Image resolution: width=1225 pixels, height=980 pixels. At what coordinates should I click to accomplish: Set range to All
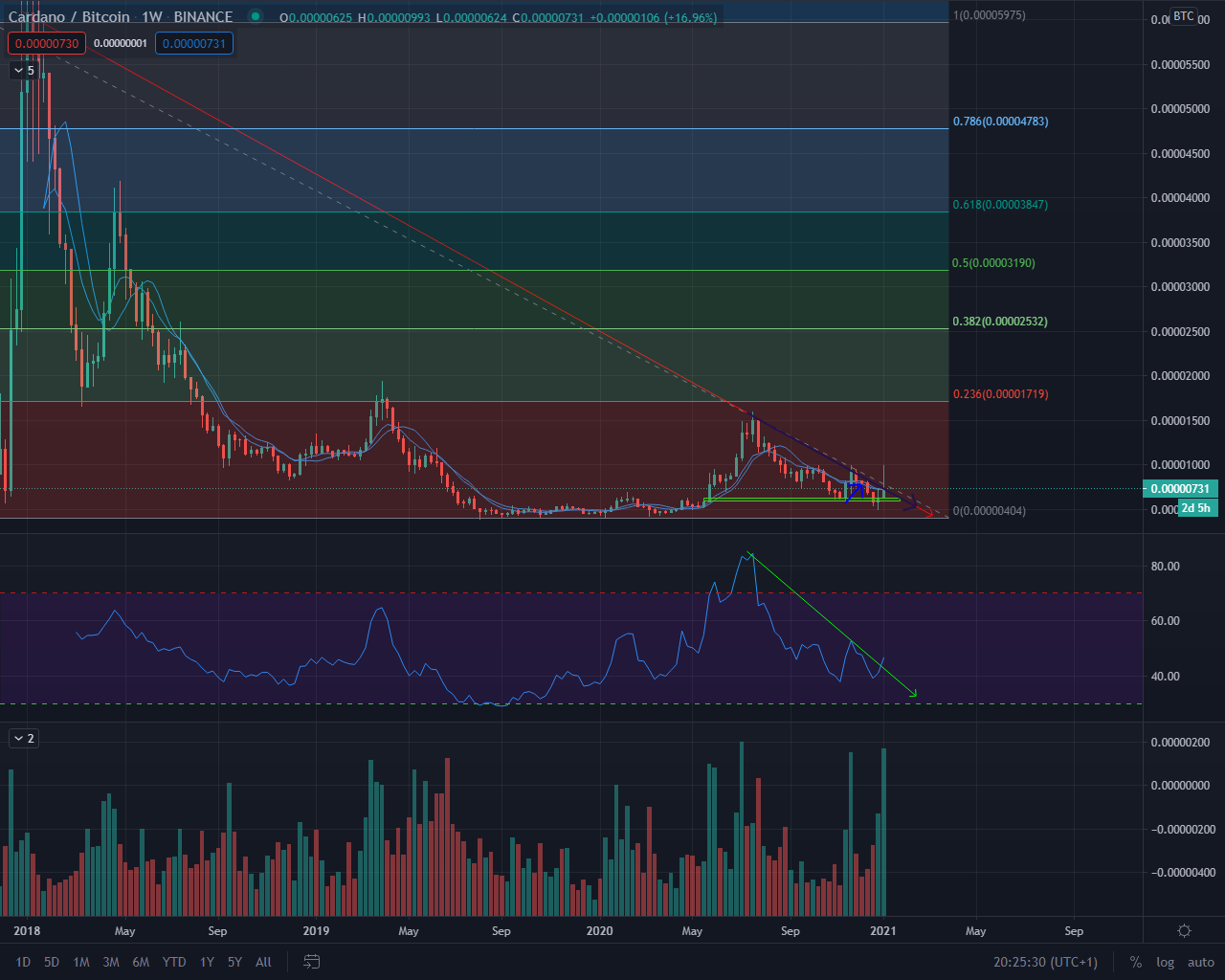click(264, 962)
